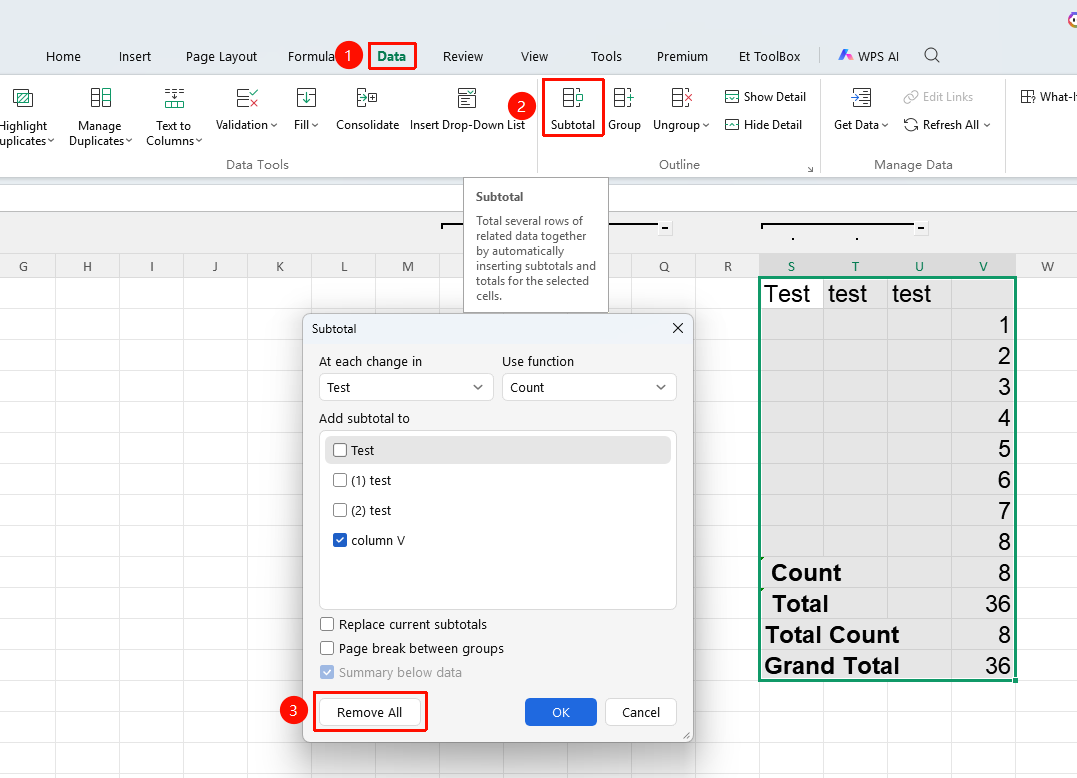The height and width of the screenshot is (778, 1077).
Task: Check the (1) test checkbox
Action: click(340, 480)
